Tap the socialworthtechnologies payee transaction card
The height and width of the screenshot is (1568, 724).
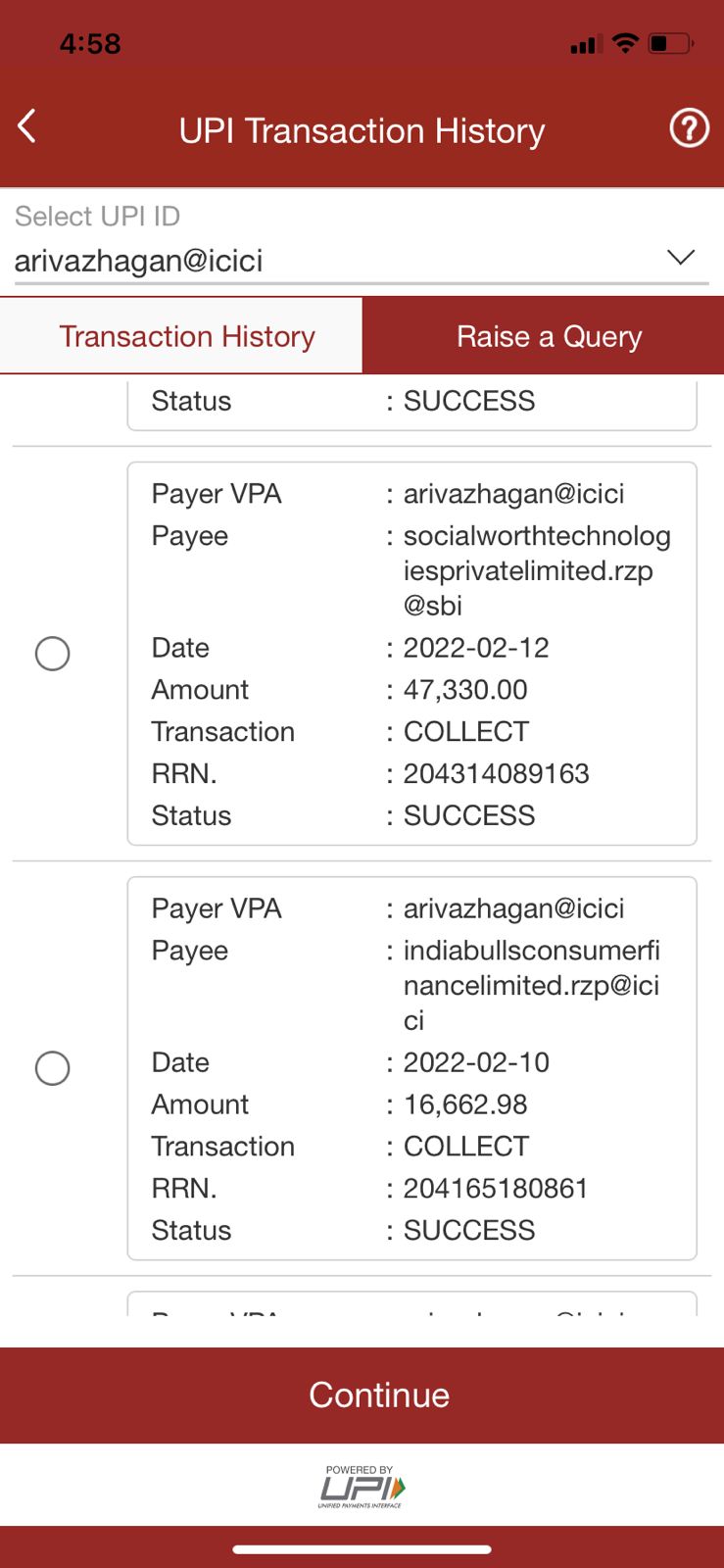(411, 654)
